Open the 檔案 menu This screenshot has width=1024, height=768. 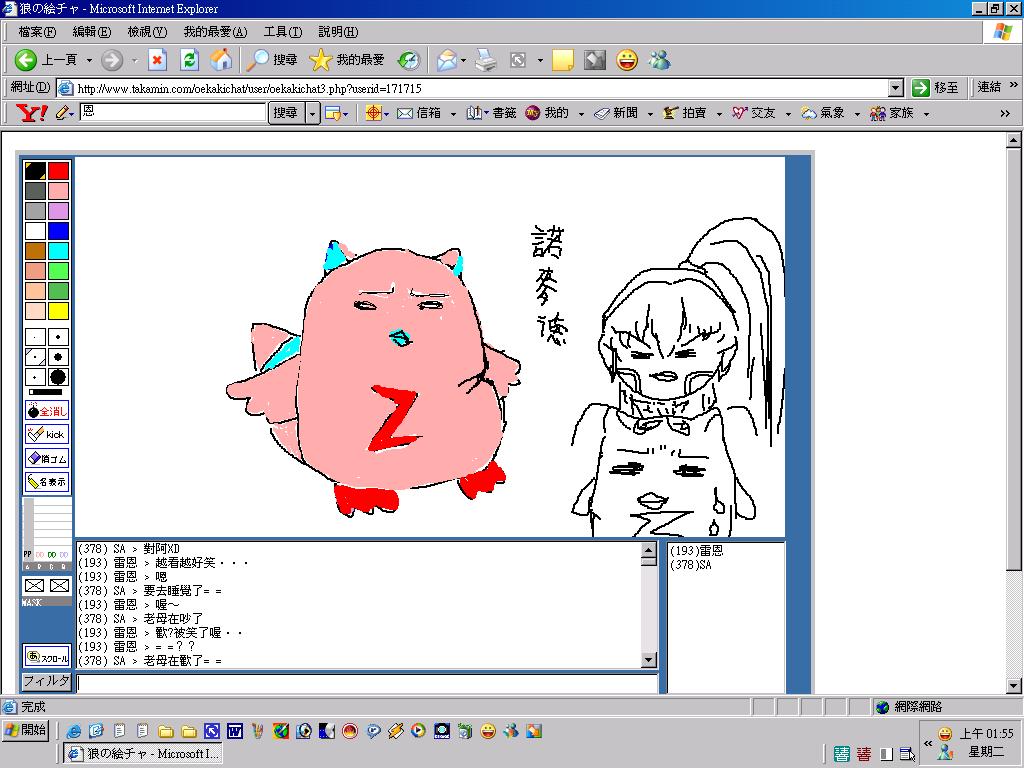point(36,32)
